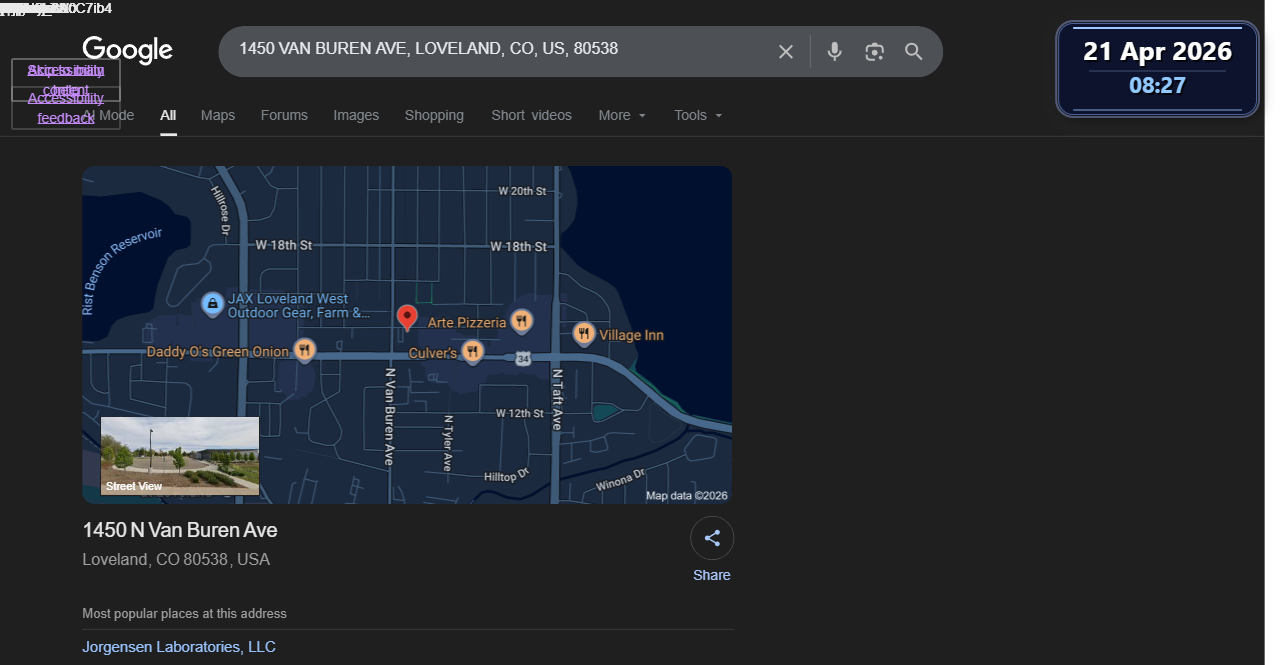Viewport: 1280px width, 665px height.
Task: Click Daddy O's Green Onion marker
Action: pyautogui.click(x=305, y=350)
